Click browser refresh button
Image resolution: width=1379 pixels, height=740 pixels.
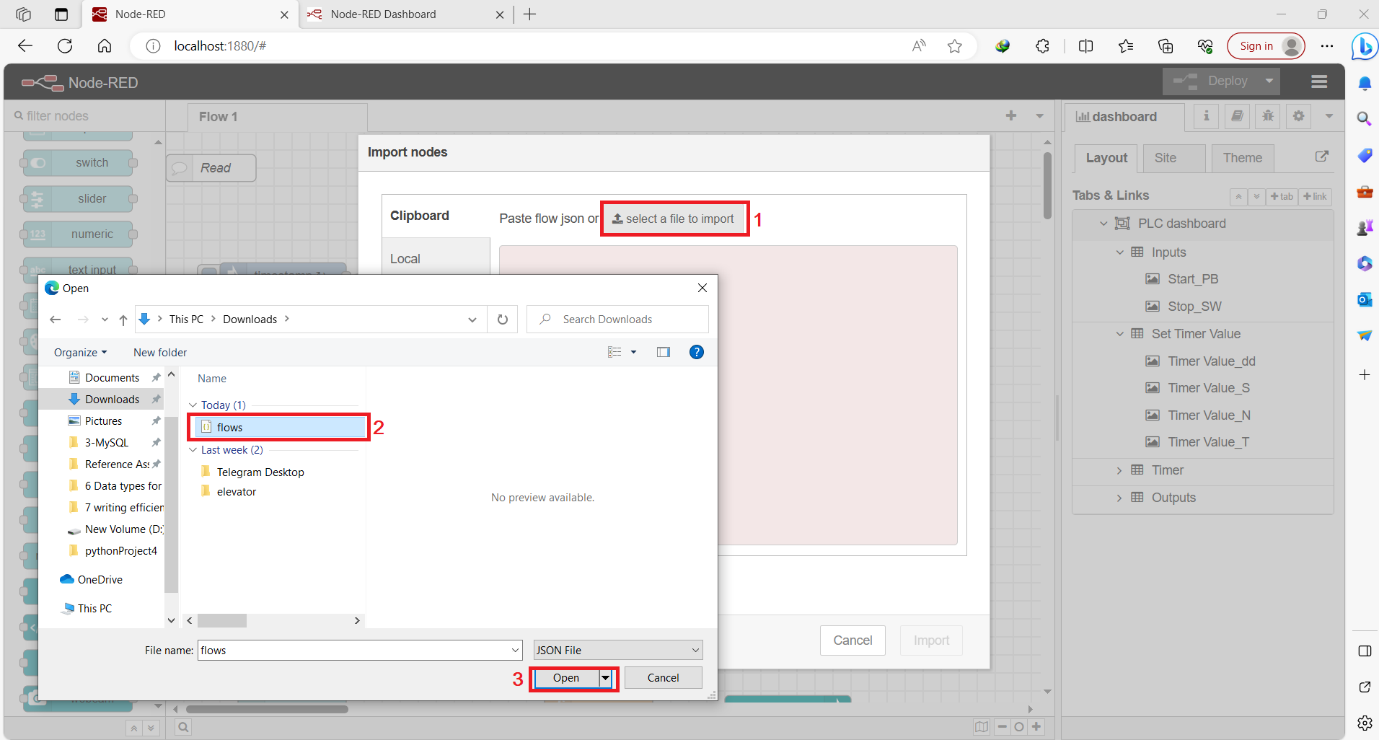coord(65,46)
